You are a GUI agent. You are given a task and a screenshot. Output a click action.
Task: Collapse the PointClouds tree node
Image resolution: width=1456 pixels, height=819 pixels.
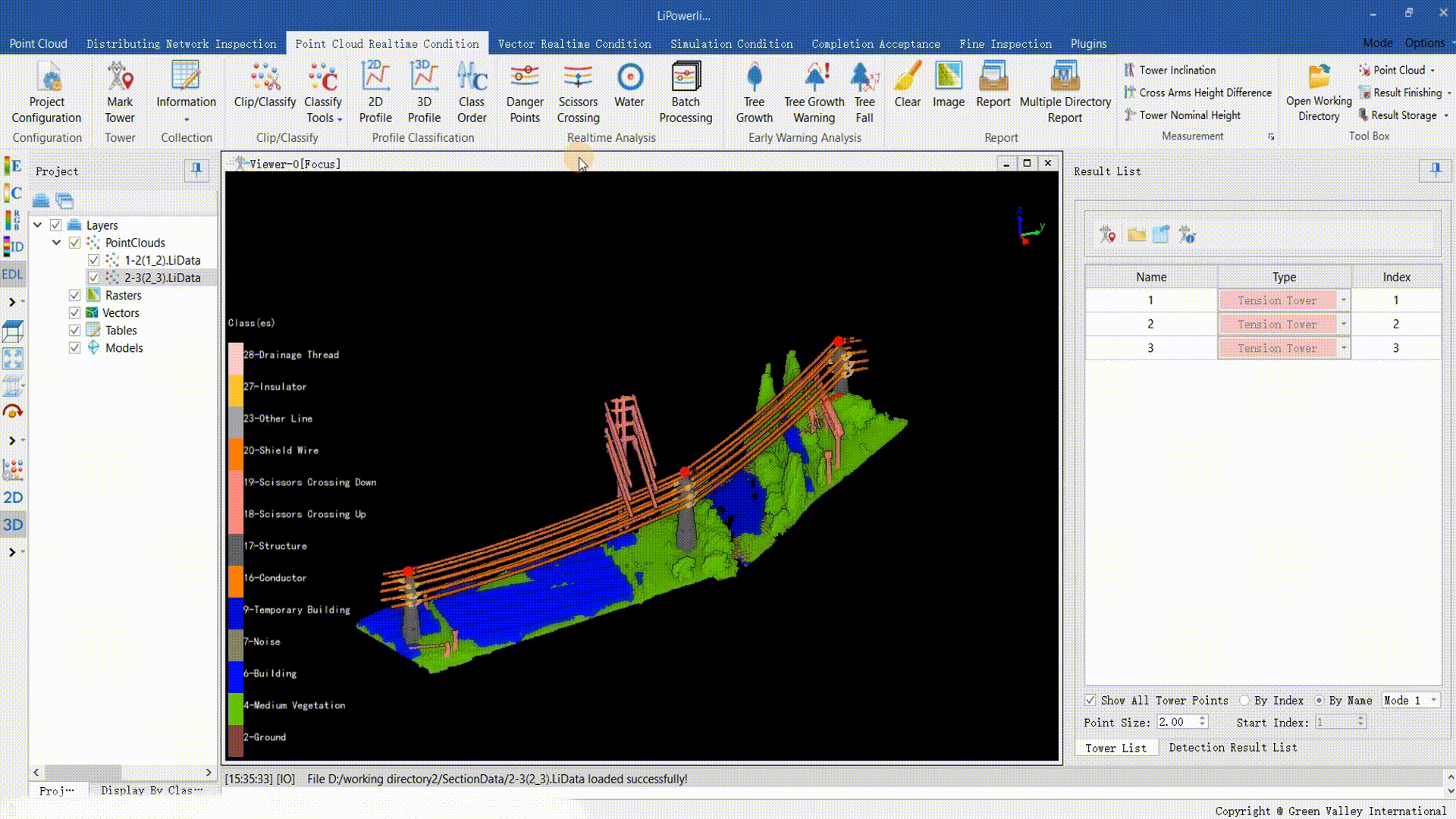pyautogui.click(x=57, y=243)
